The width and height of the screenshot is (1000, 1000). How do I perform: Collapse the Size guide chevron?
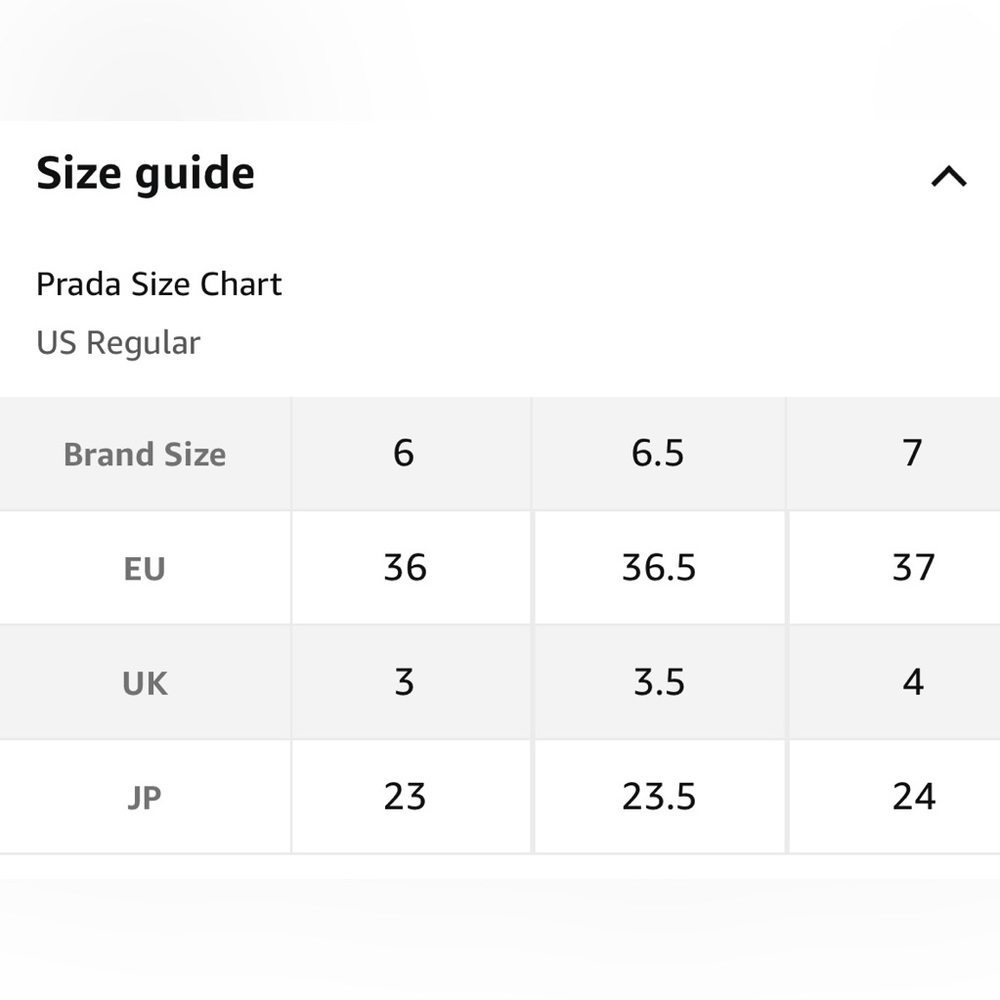[948, 177]
